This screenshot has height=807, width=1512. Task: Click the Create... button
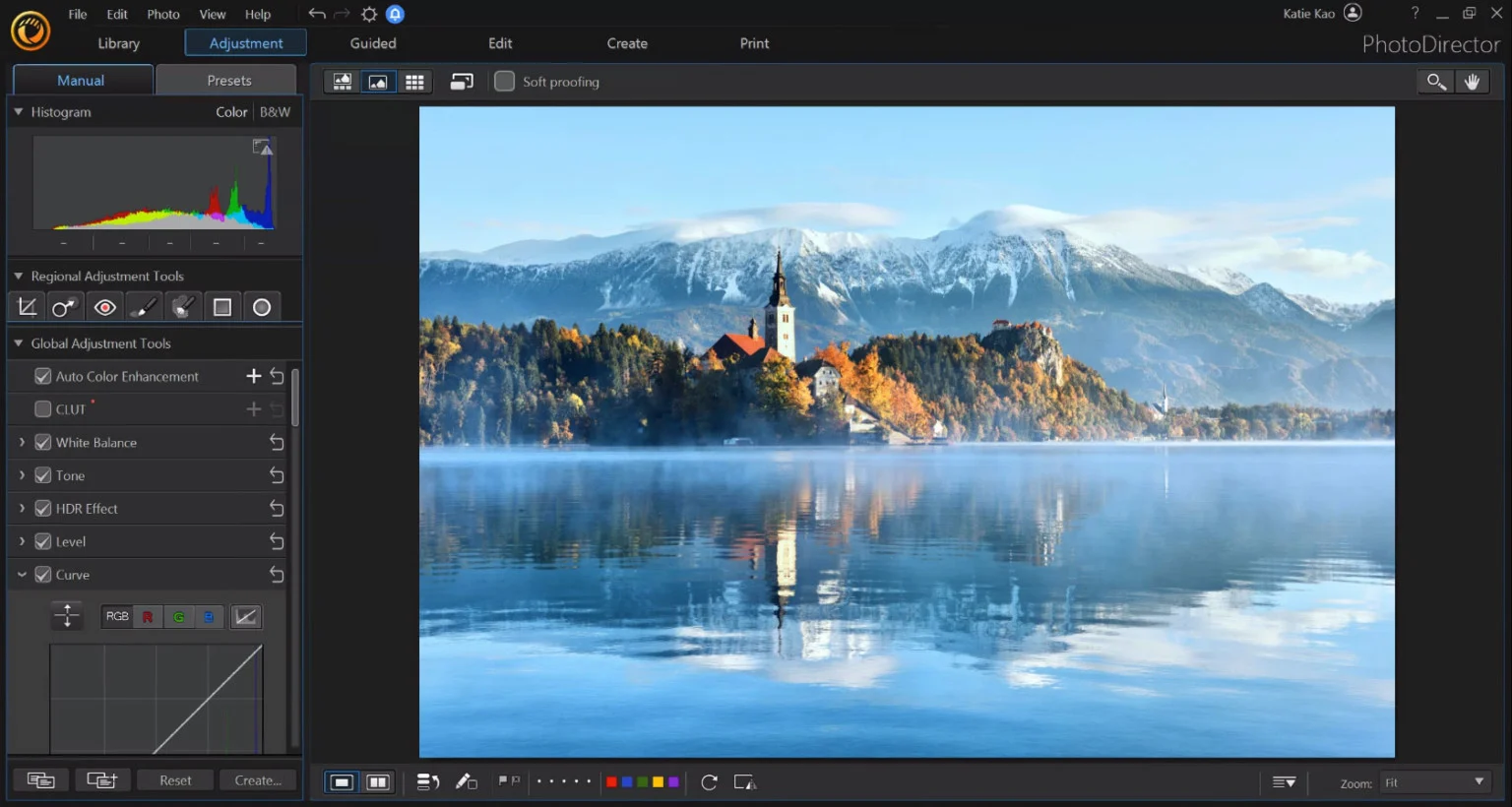258,780
